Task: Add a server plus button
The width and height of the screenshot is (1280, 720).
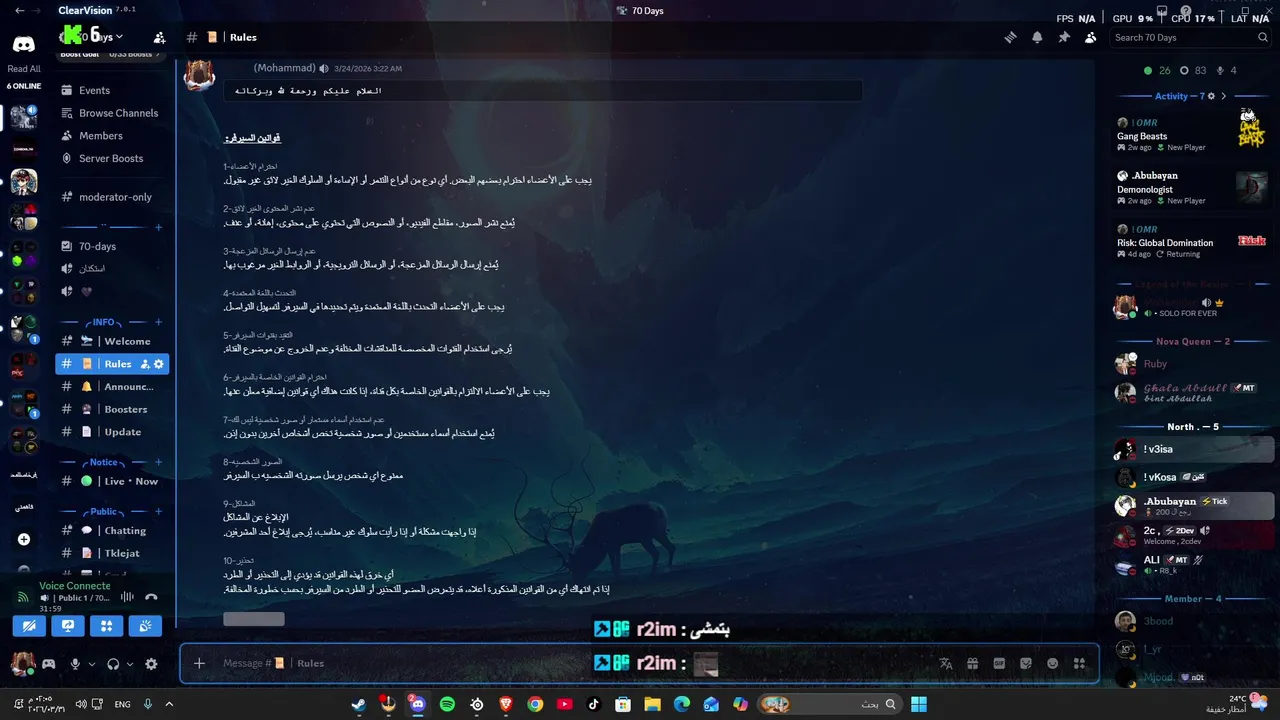Action: tap(24, 539)
